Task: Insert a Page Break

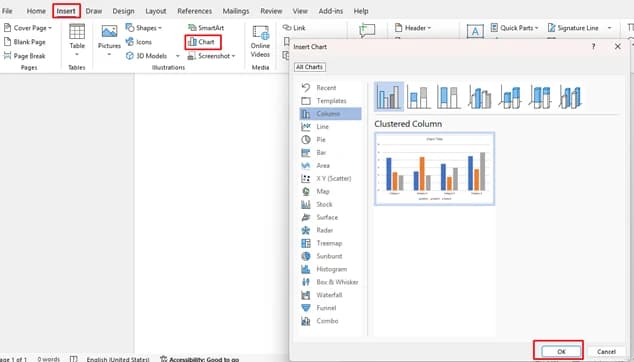Action: [x=25, y=56]
